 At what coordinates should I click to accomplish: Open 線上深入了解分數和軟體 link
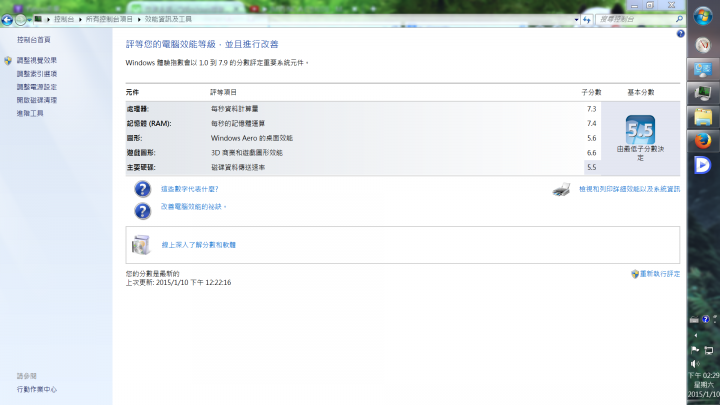(x=198, y=245)
